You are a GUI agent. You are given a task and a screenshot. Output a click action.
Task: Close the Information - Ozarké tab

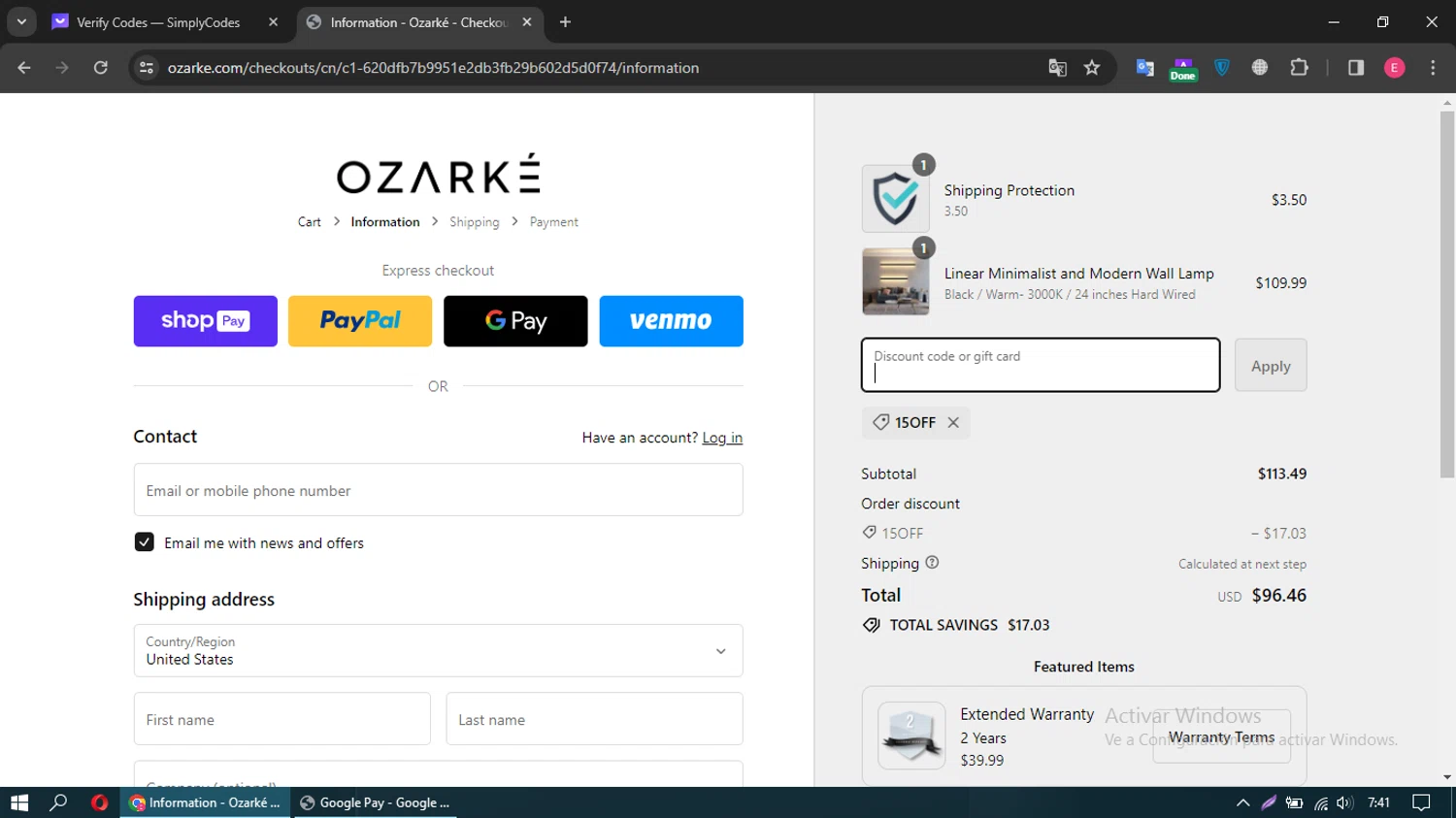tap(526, 22)
